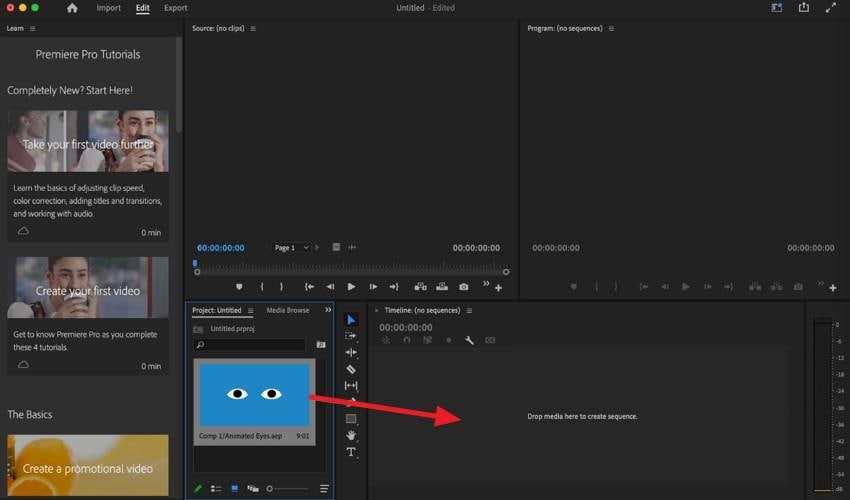Select the Type tool
850x500 pixels.
tap(351, 452)
